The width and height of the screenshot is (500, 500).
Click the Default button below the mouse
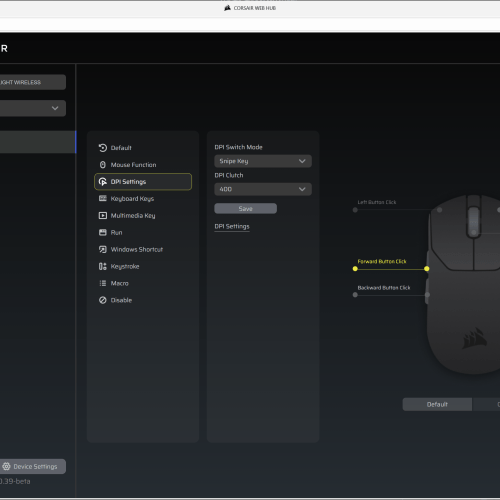pyautogui.click(x=437, y=404)
